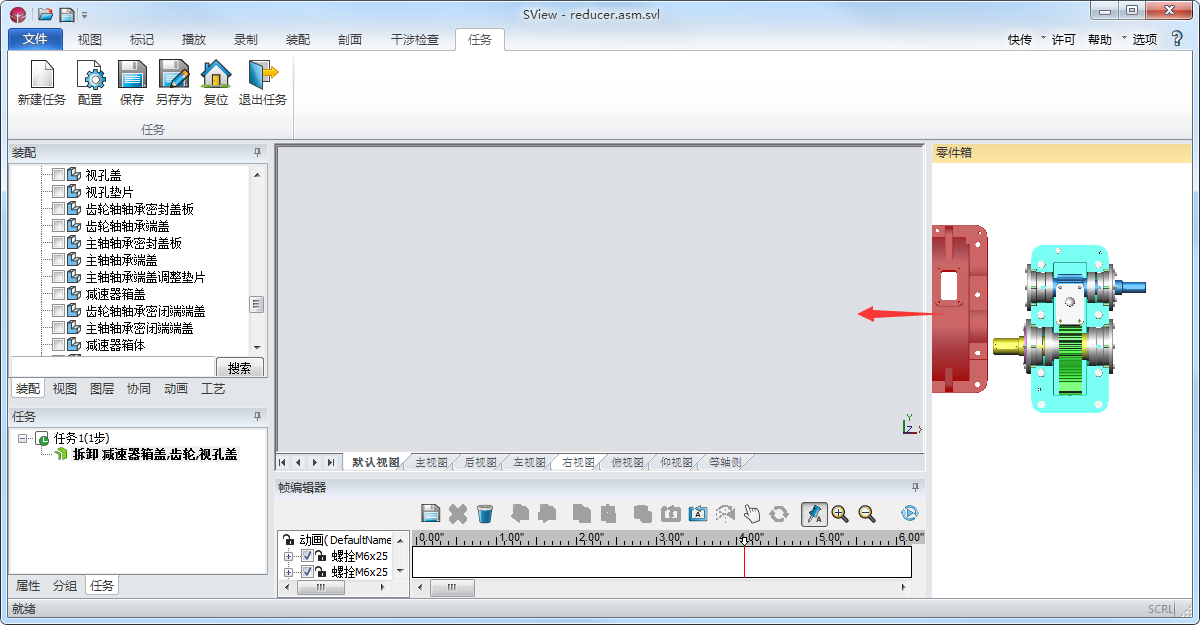Select the 拆卸 减速器箱盖,齿轮,视孔盖 step
The width and height of the screenshot is (1200, 625).
155,454
